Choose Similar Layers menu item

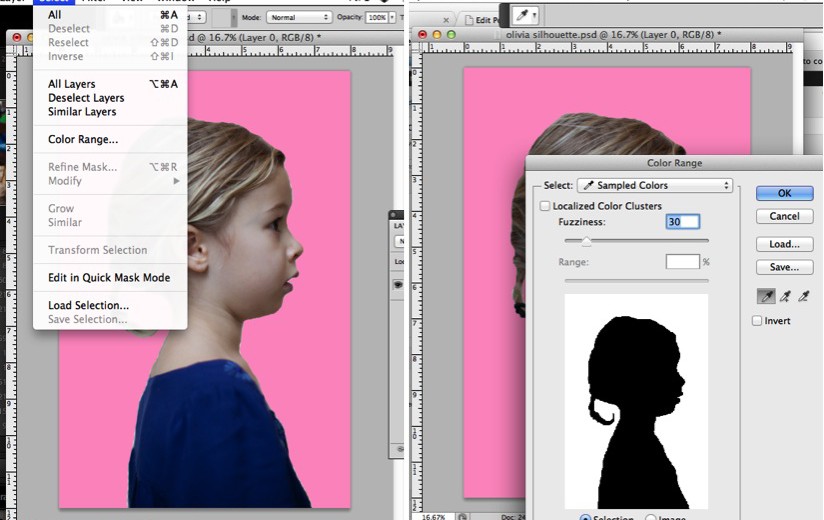pyautogui.click(x=82, y=111)
